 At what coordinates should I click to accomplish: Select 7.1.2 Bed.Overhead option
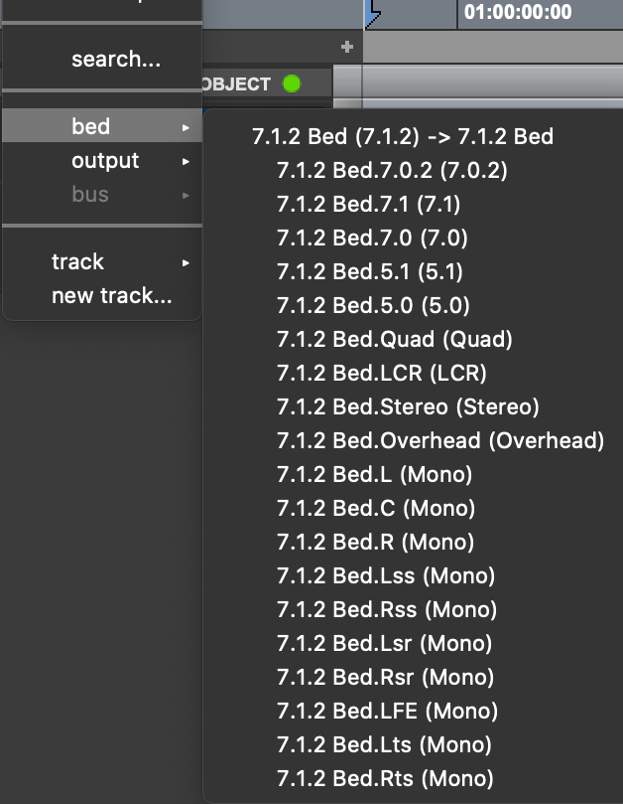pos(440,441)
